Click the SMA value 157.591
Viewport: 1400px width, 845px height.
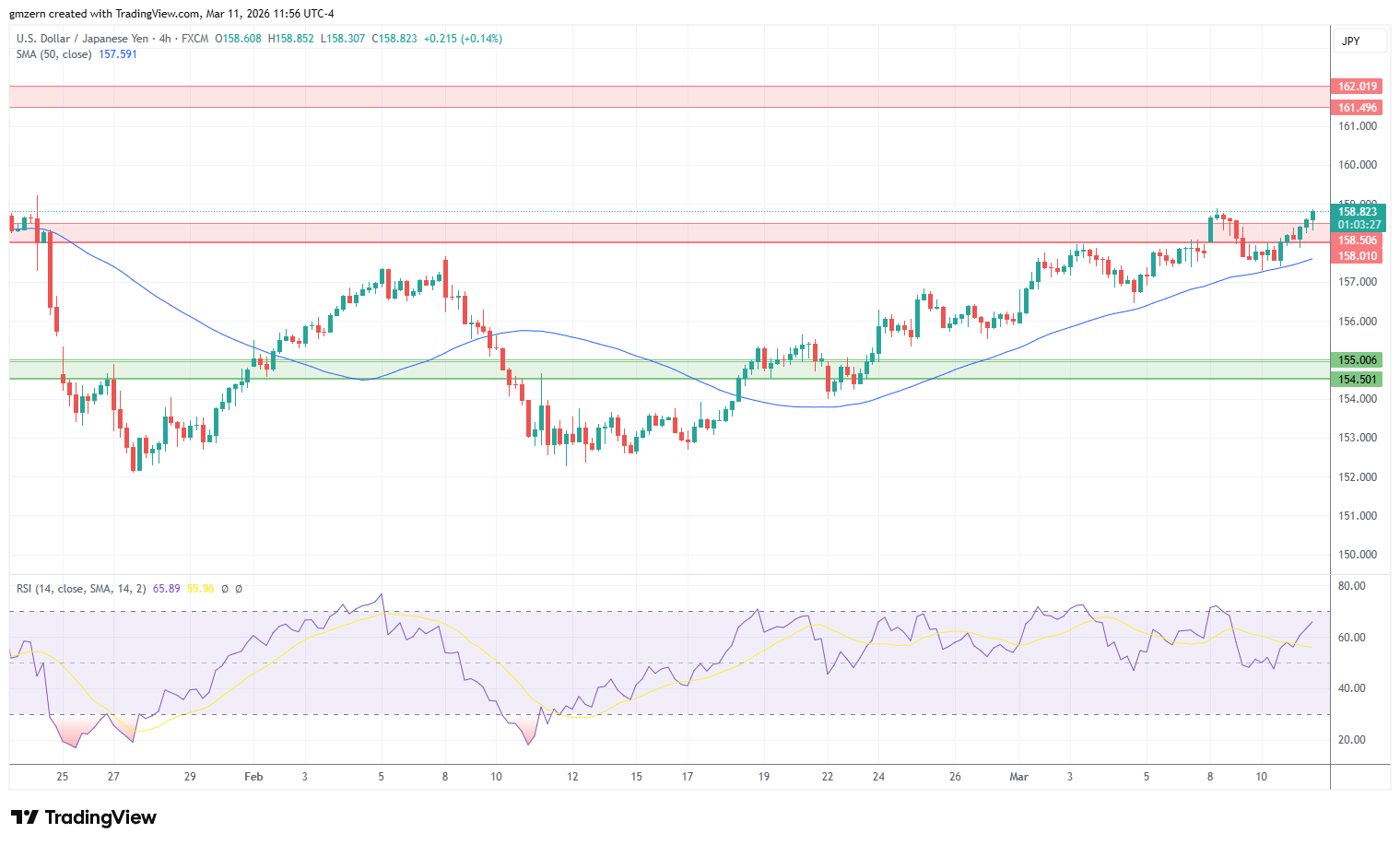118,54
